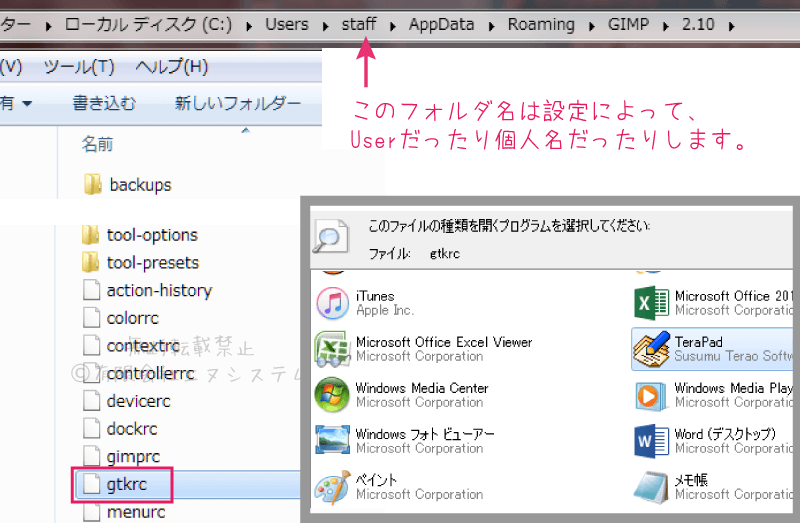
Task: Expand arrow after GIMP in address bar
Action: click(665, 26)
